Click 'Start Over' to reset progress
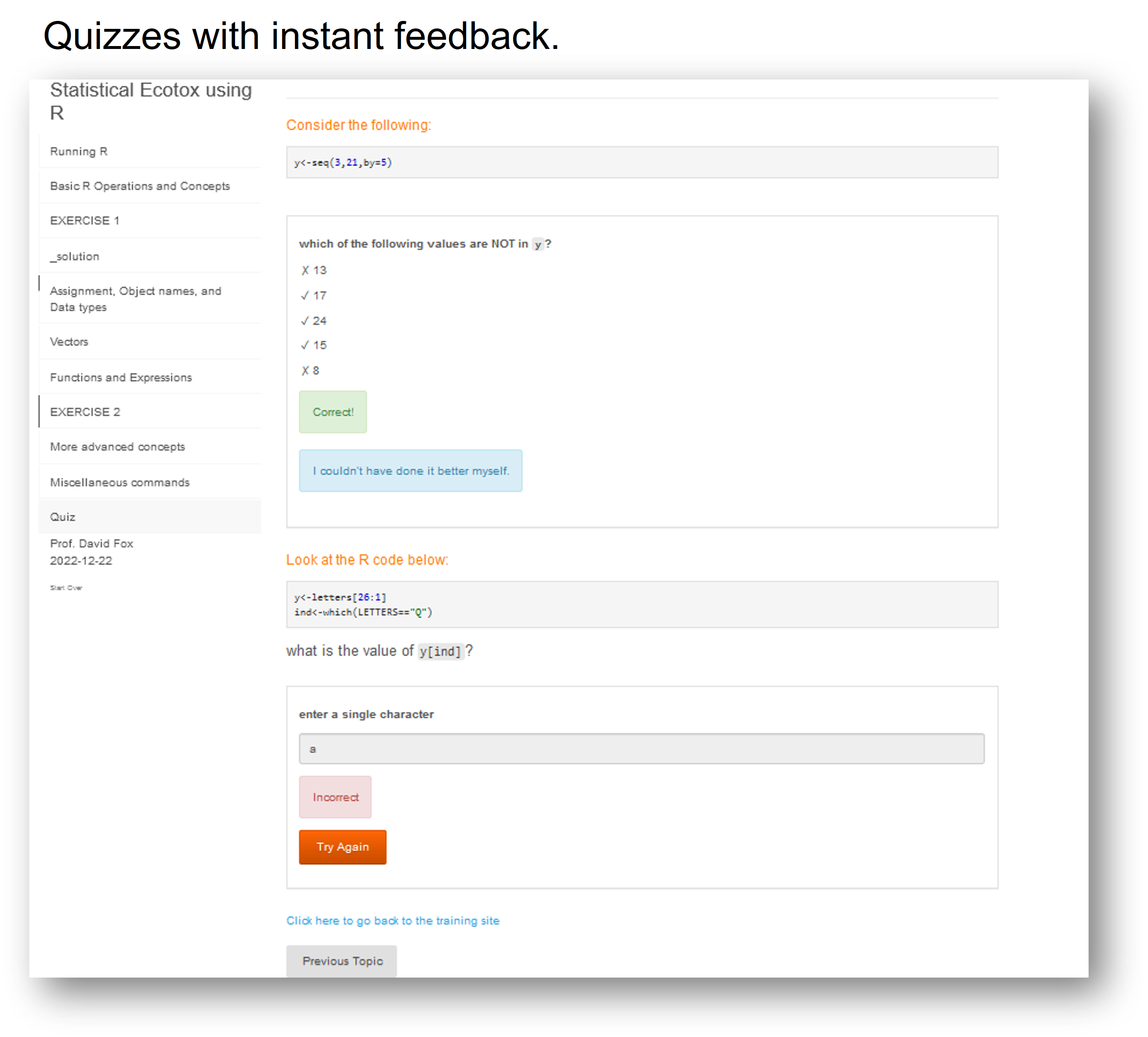 [66, 587]
